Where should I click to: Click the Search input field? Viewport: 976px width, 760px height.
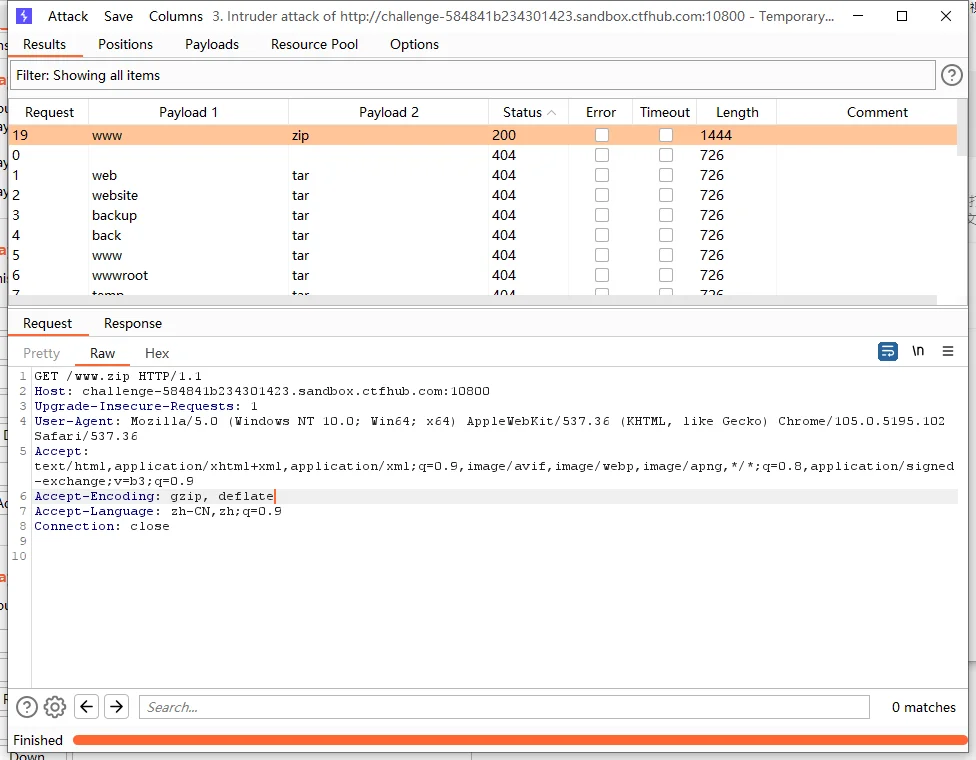tap(504, 707)
